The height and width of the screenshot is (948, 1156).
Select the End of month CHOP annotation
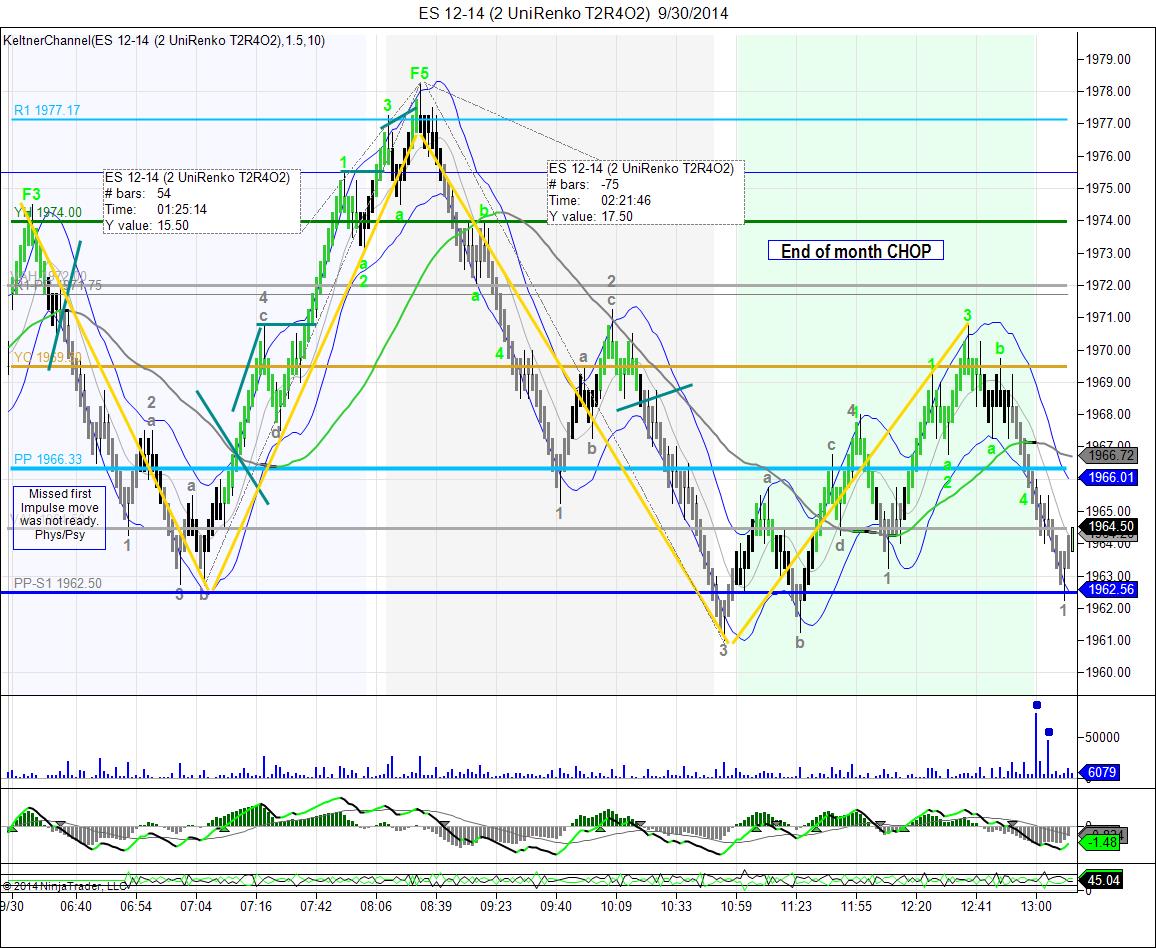click(856, 251)
